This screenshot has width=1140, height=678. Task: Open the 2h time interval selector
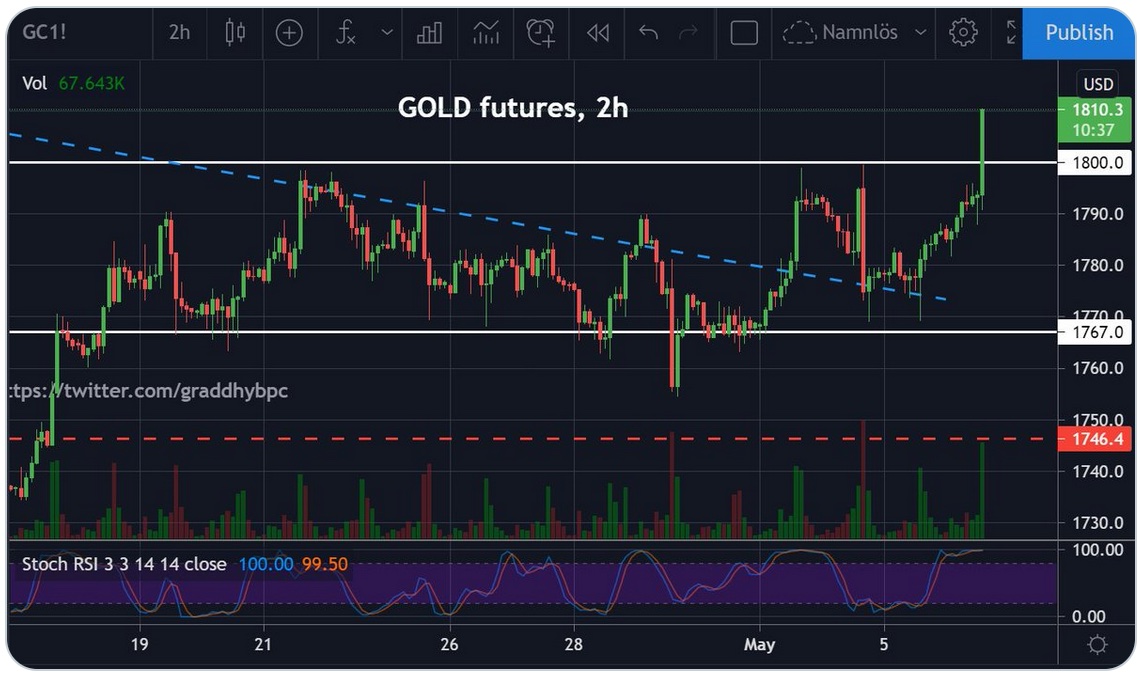[x=179, y=33]
